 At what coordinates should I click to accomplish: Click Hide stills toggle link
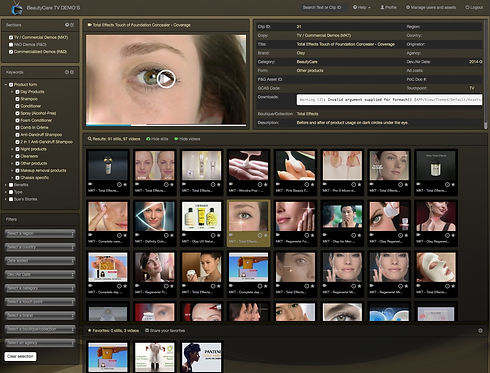point(157,139)
